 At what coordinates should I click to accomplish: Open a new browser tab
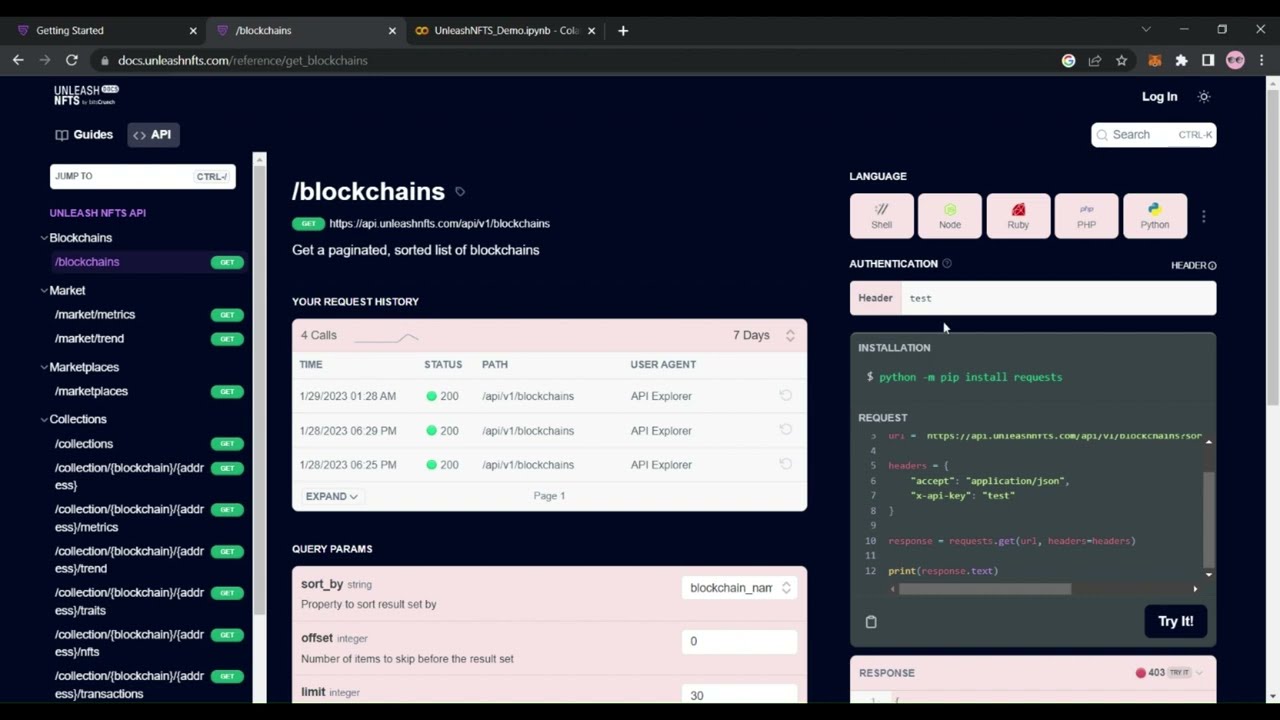pos(623,30)
